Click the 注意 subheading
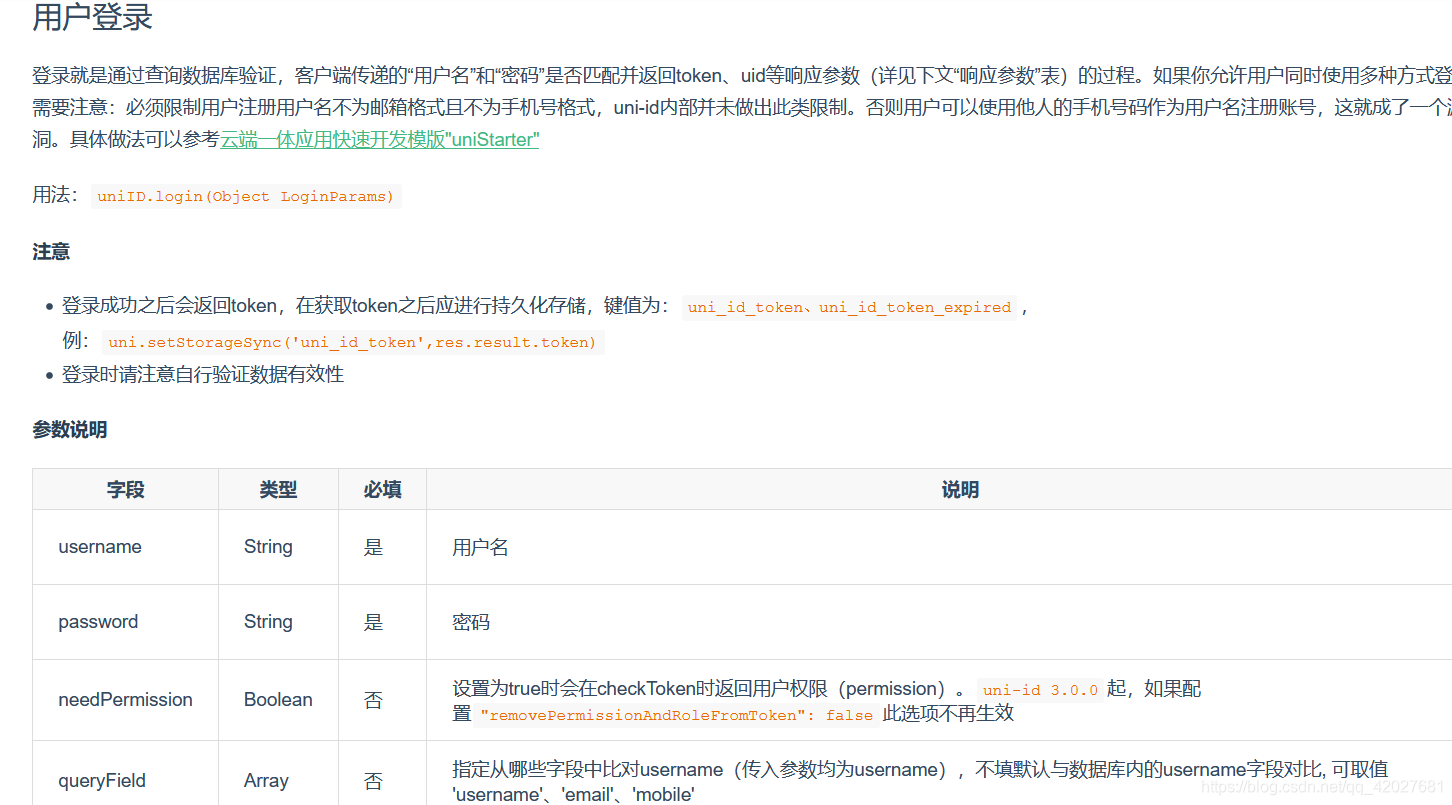Image resolution: width=1452 pixels, height=805 pixels. click(x=51, y=252)
